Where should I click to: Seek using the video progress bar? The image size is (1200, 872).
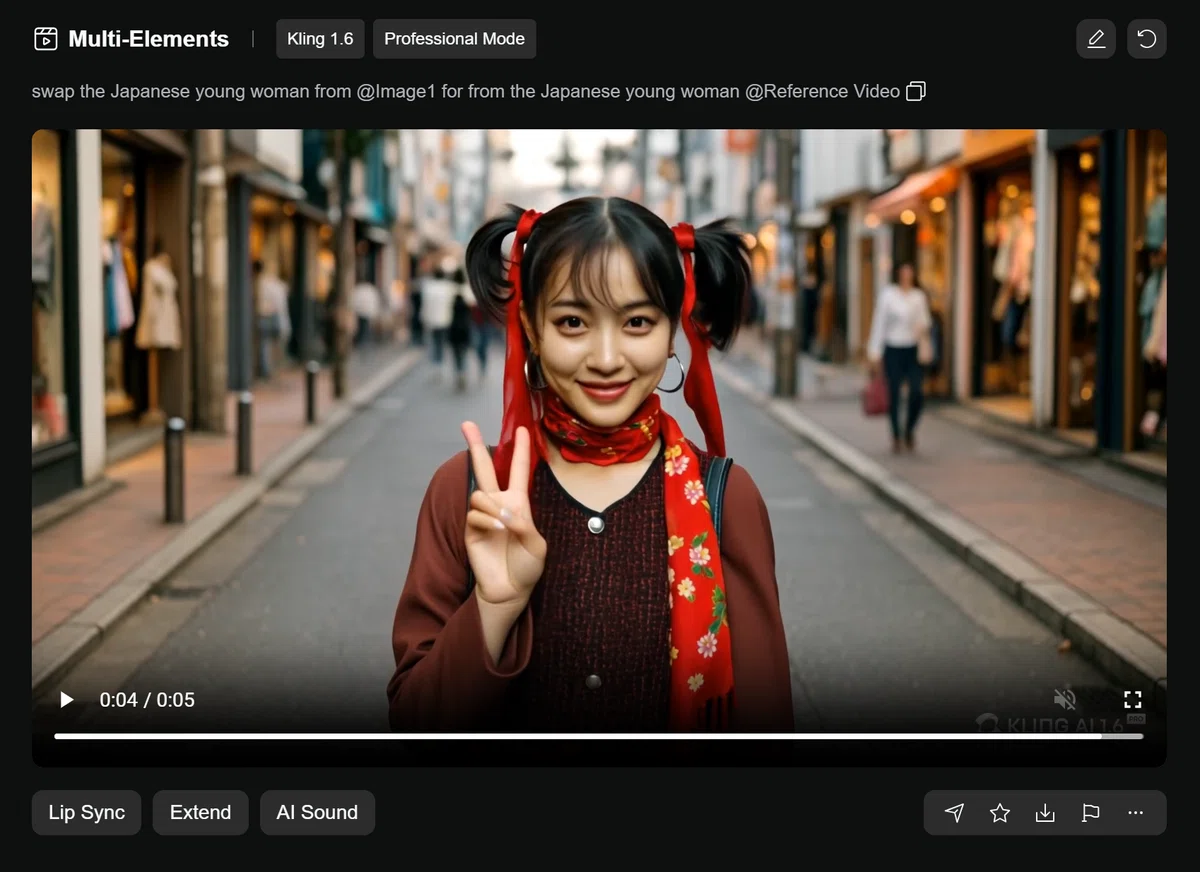tap(598, 736)
